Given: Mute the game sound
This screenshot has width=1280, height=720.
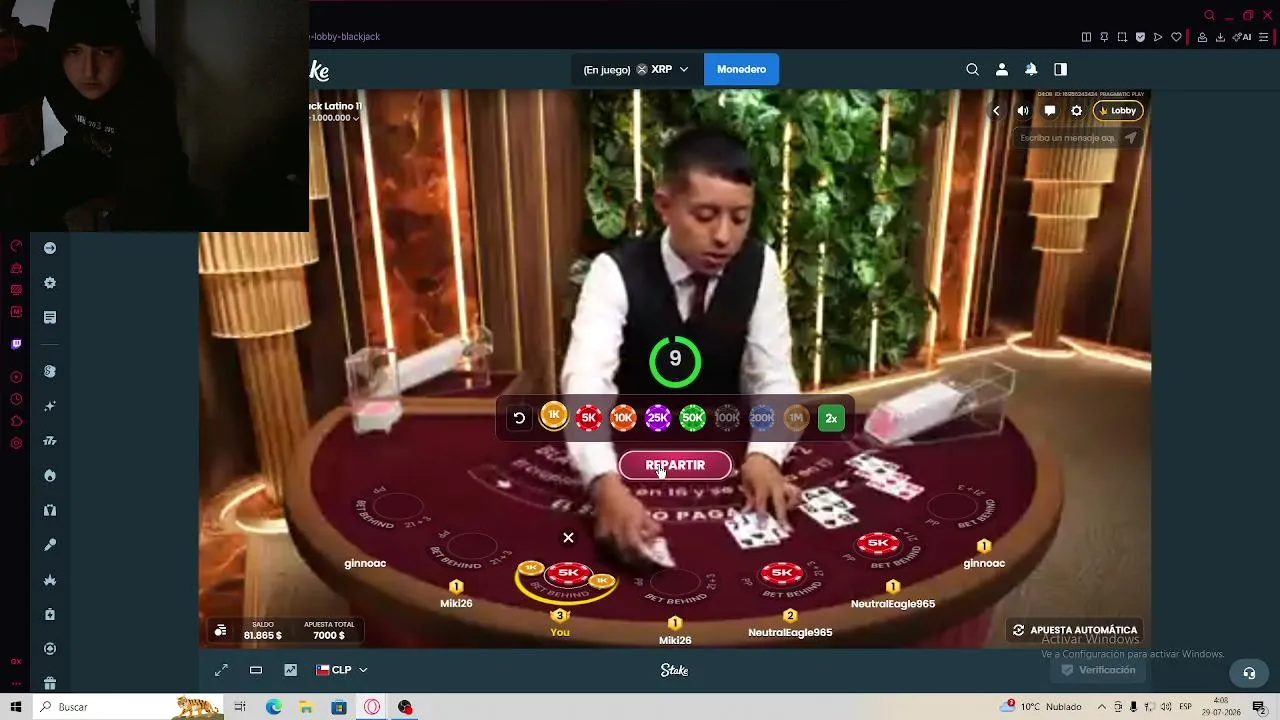Looking at the screenshot, I should 1023,111.
